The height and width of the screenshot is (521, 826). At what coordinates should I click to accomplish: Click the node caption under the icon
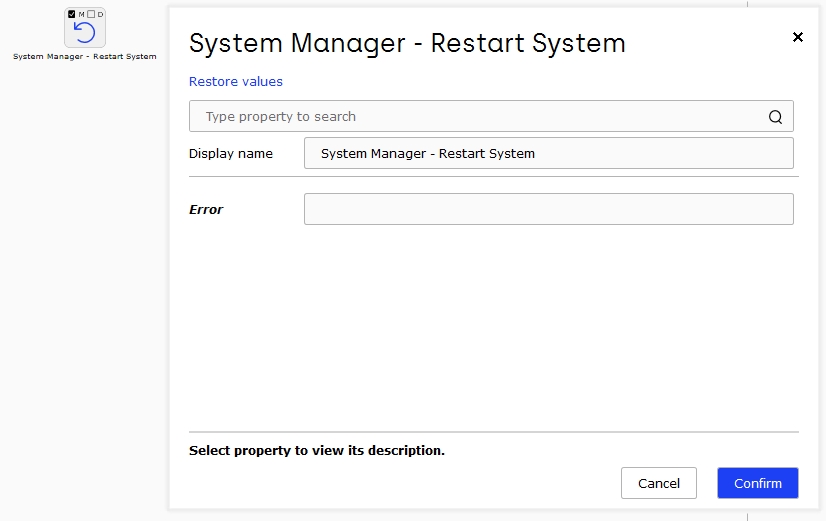pyautogui.click(x=84, y=56)
